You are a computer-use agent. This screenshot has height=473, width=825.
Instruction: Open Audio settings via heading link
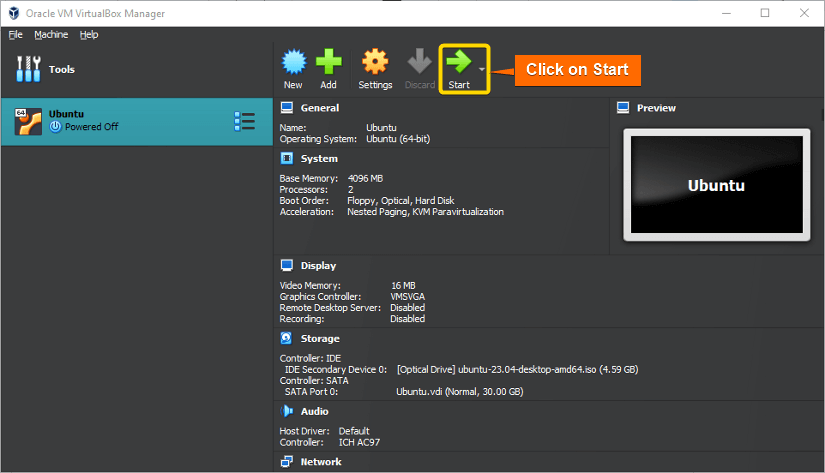click(x=315, y=411)
